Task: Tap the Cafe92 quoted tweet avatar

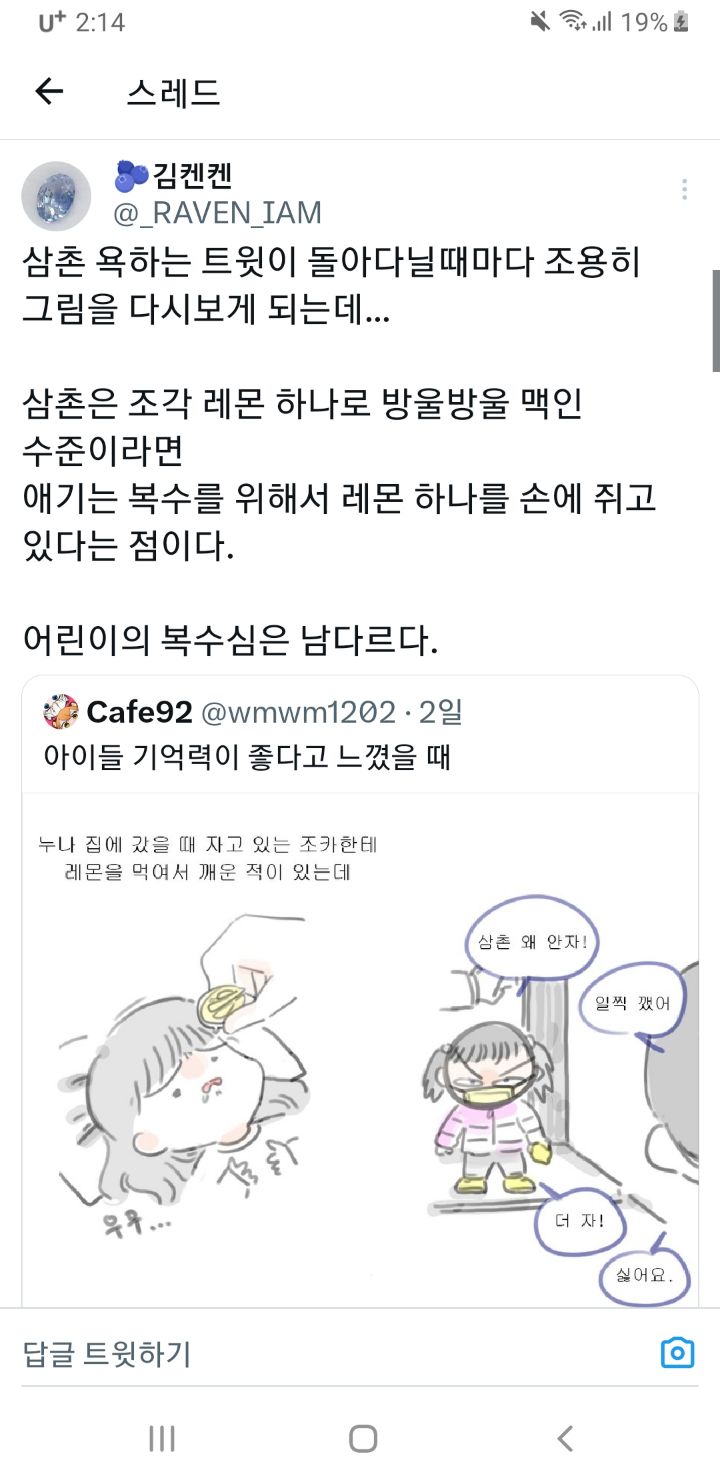Action: coord(60,713)
